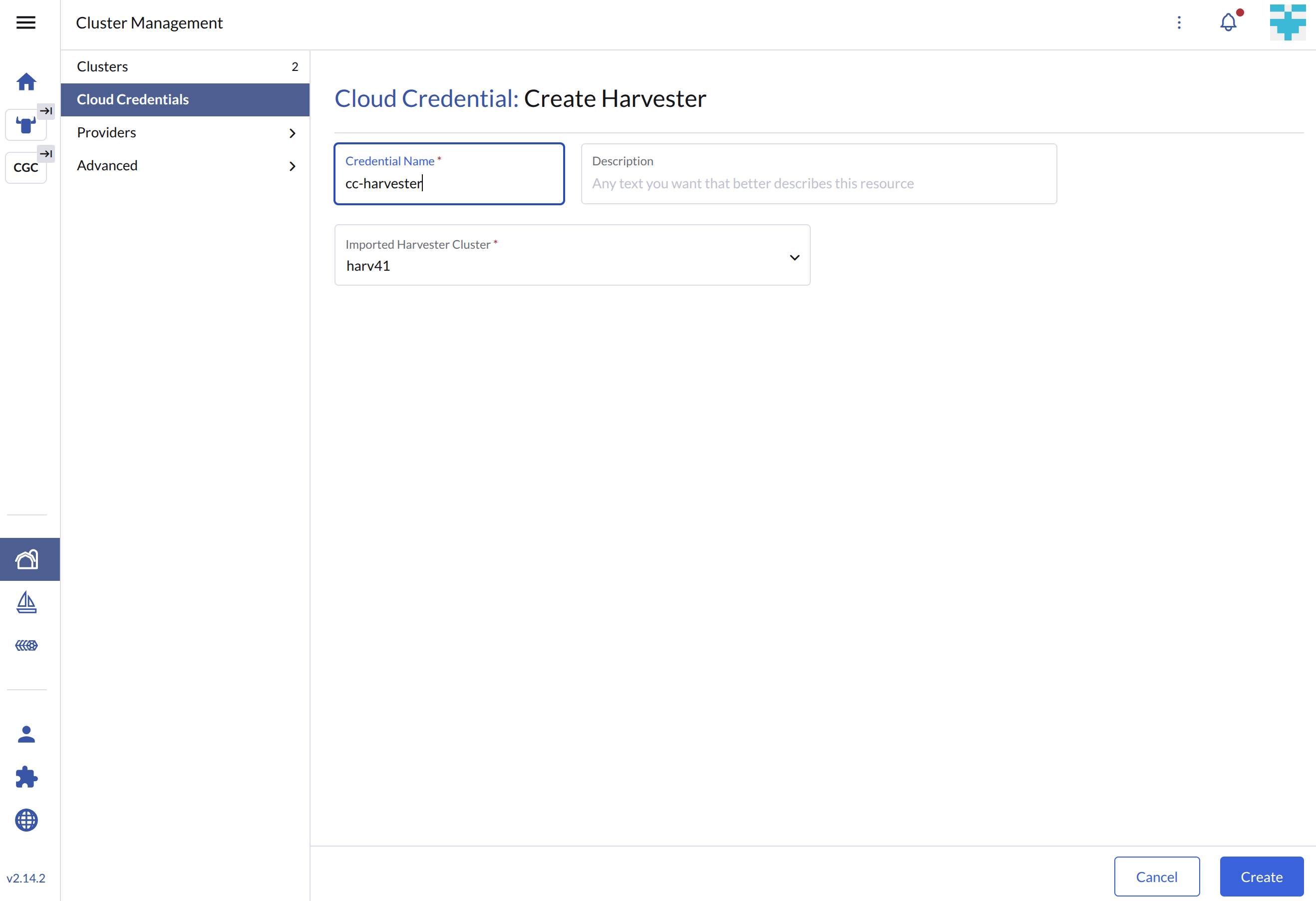Click the Cancel button
Image resolution: width=1316 pixels, height=901 pixels.
point(1156,877)
